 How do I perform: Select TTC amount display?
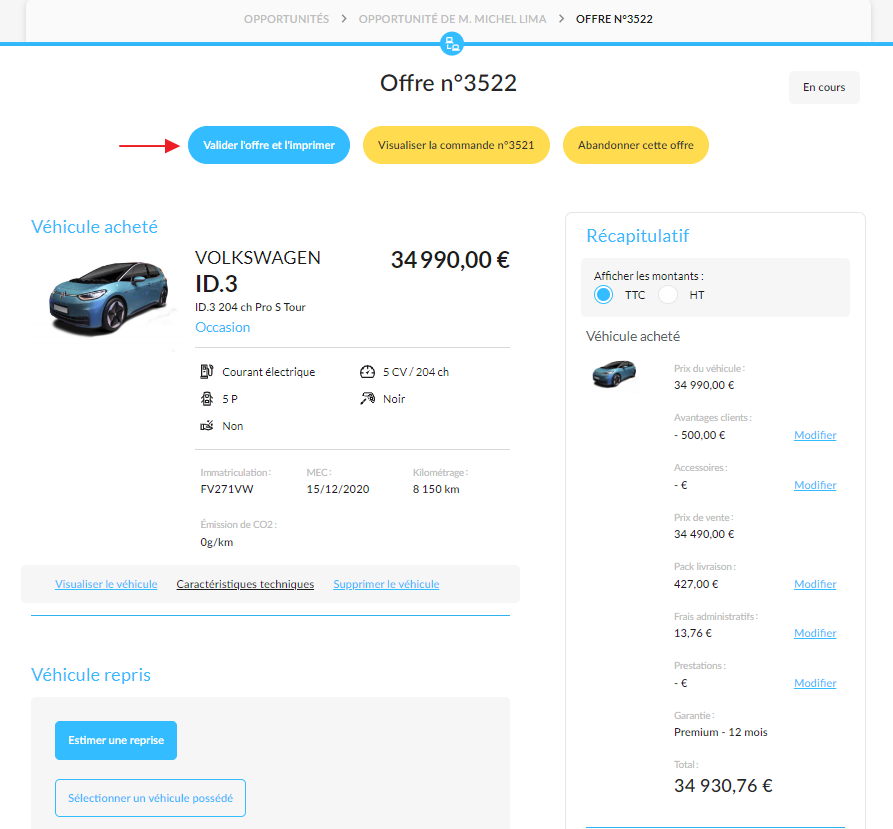(603, 295)
